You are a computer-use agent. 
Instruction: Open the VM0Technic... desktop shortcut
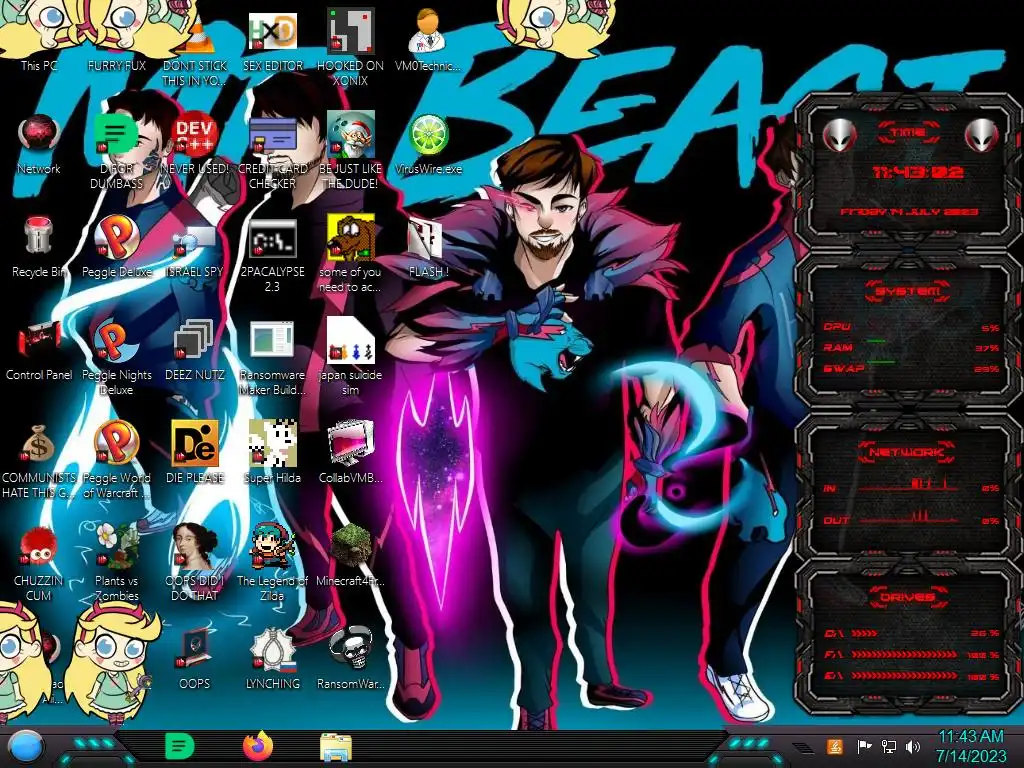[x=428, y=39]
